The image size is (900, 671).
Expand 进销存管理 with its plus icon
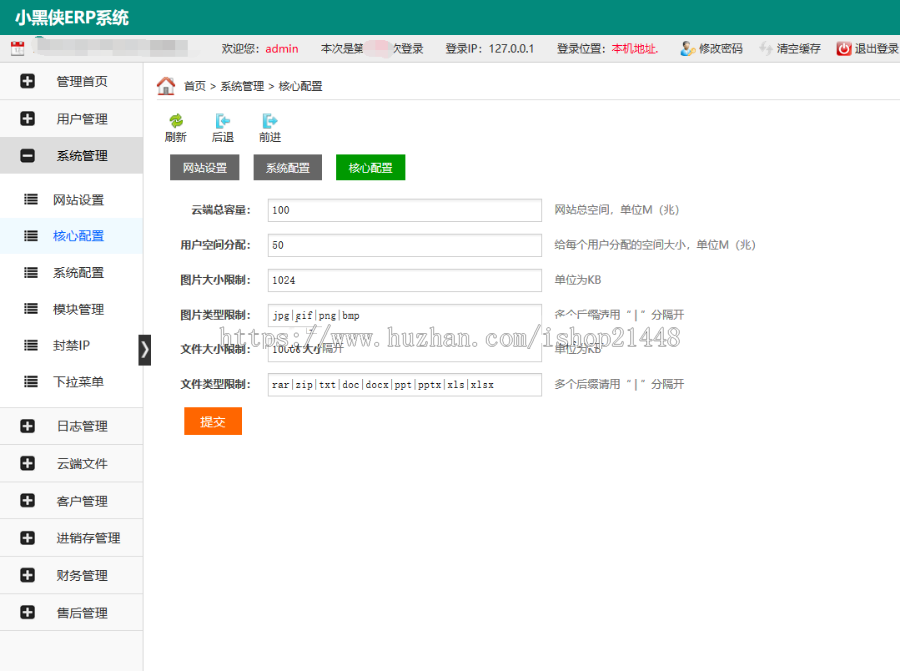tap(28, 538)
